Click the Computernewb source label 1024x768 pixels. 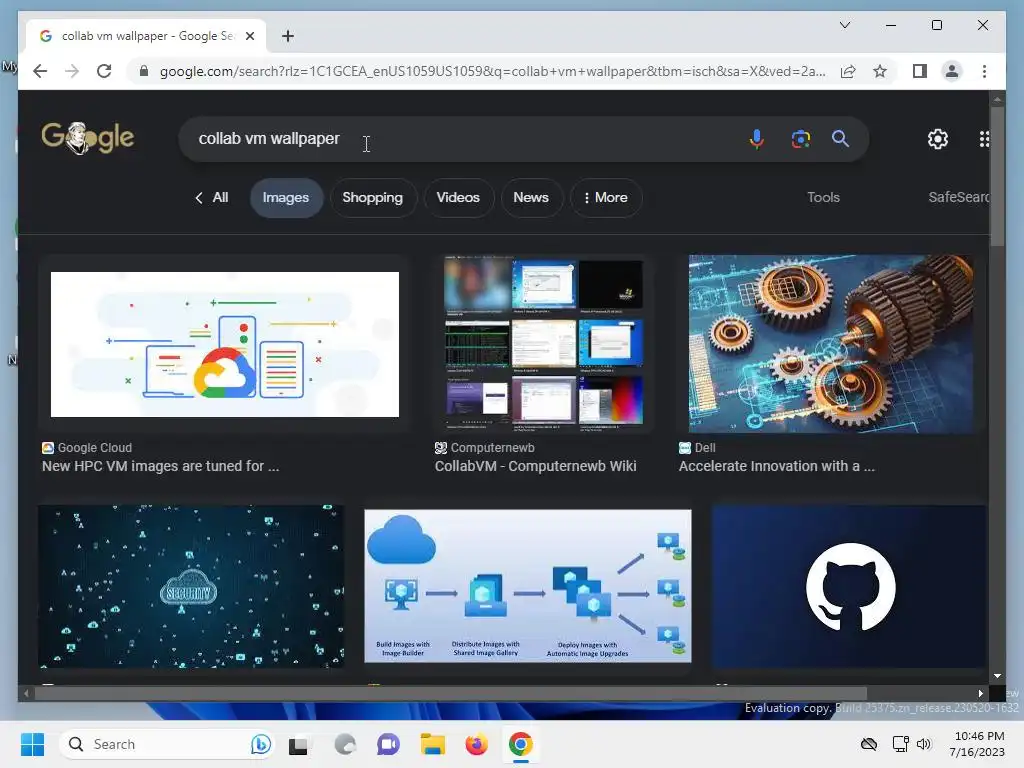click(x=492, y=448)
